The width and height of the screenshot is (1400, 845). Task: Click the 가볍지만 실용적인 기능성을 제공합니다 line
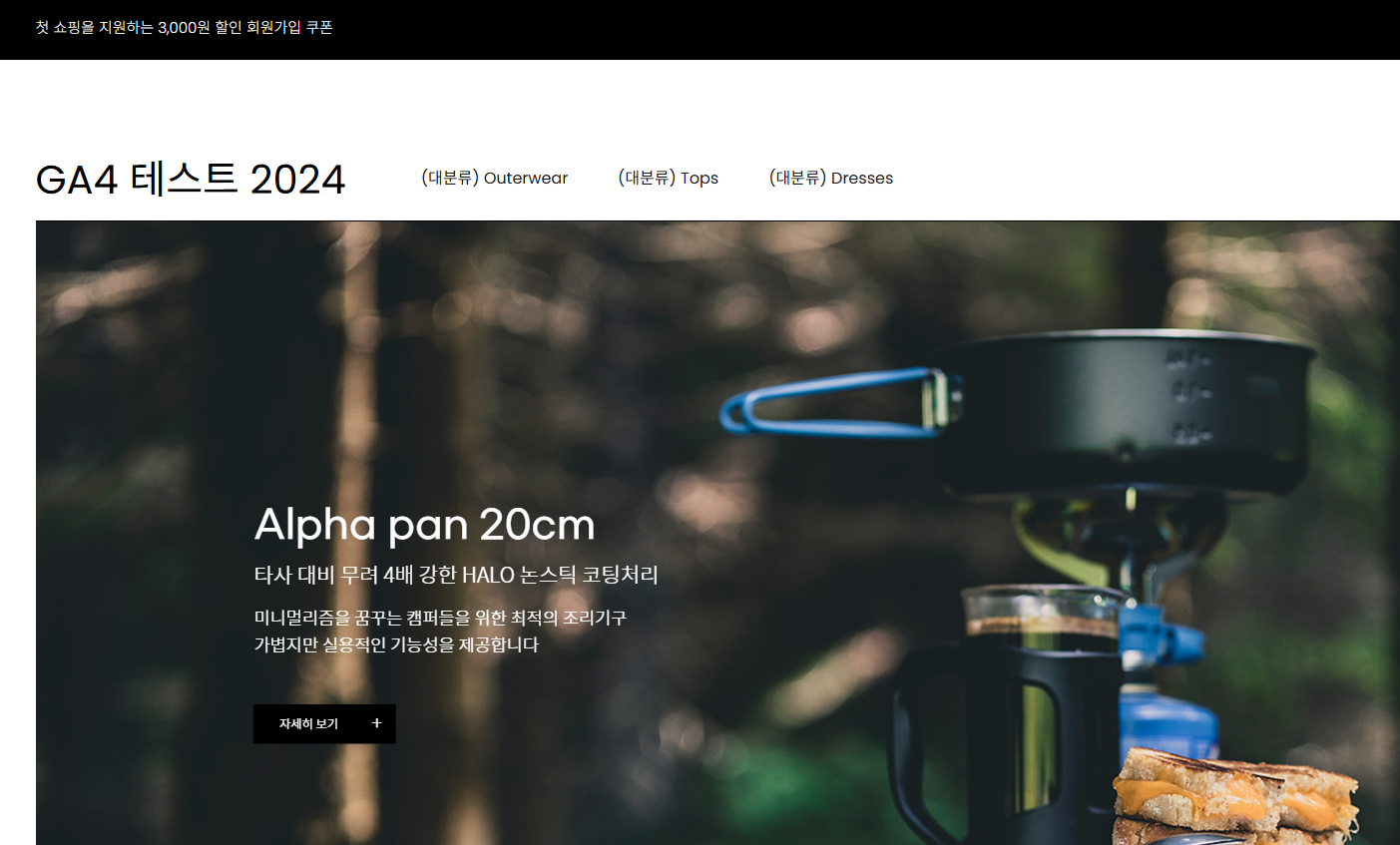point(396,644)
